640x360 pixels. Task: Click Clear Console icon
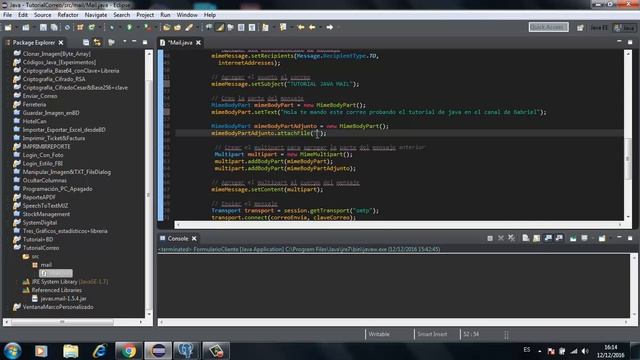(526, 238)
